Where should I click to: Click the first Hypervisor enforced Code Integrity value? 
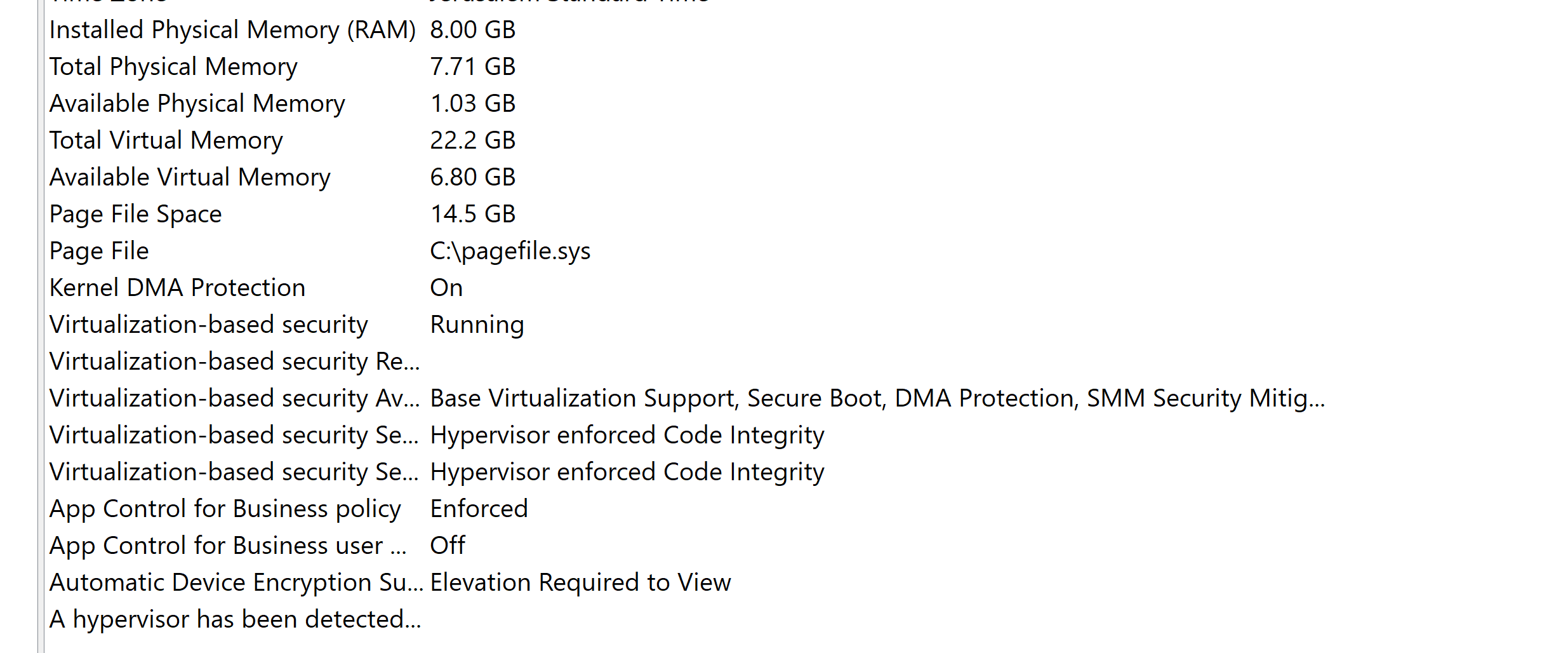pyautogui.click(x=627, y=435)
